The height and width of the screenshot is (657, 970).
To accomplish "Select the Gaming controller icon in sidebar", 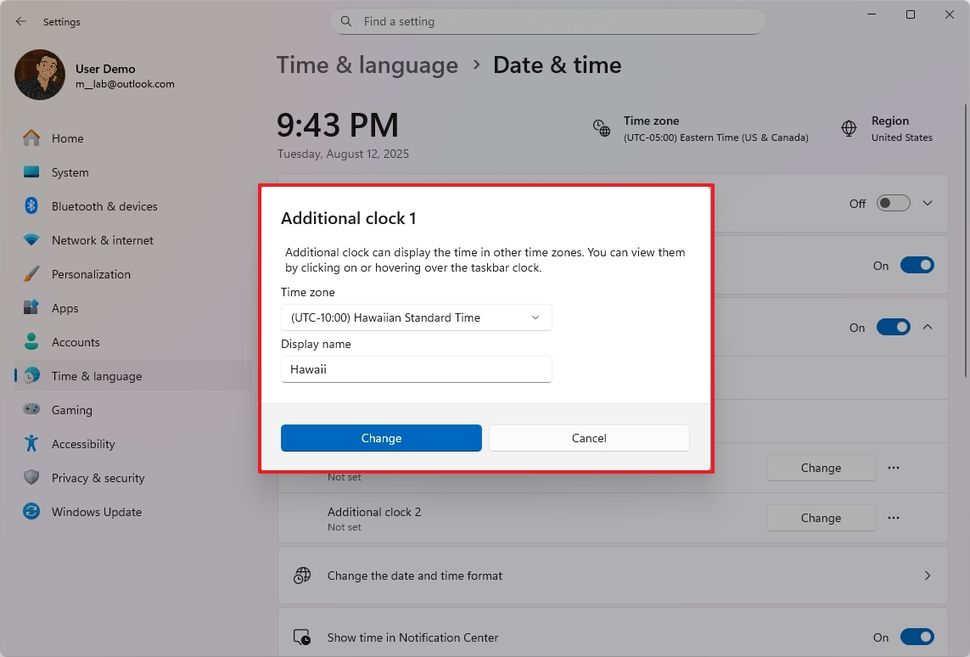I will tap(32, 410).
